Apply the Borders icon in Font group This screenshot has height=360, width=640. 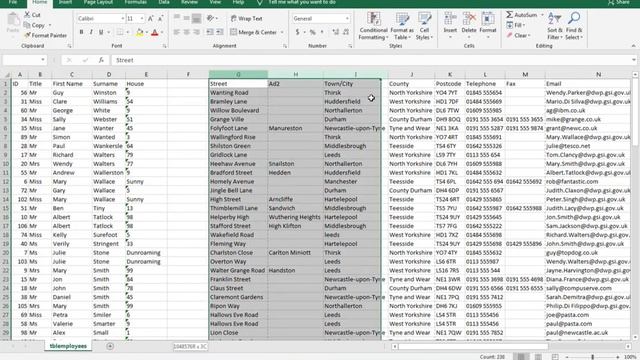(x=120, y=32)
